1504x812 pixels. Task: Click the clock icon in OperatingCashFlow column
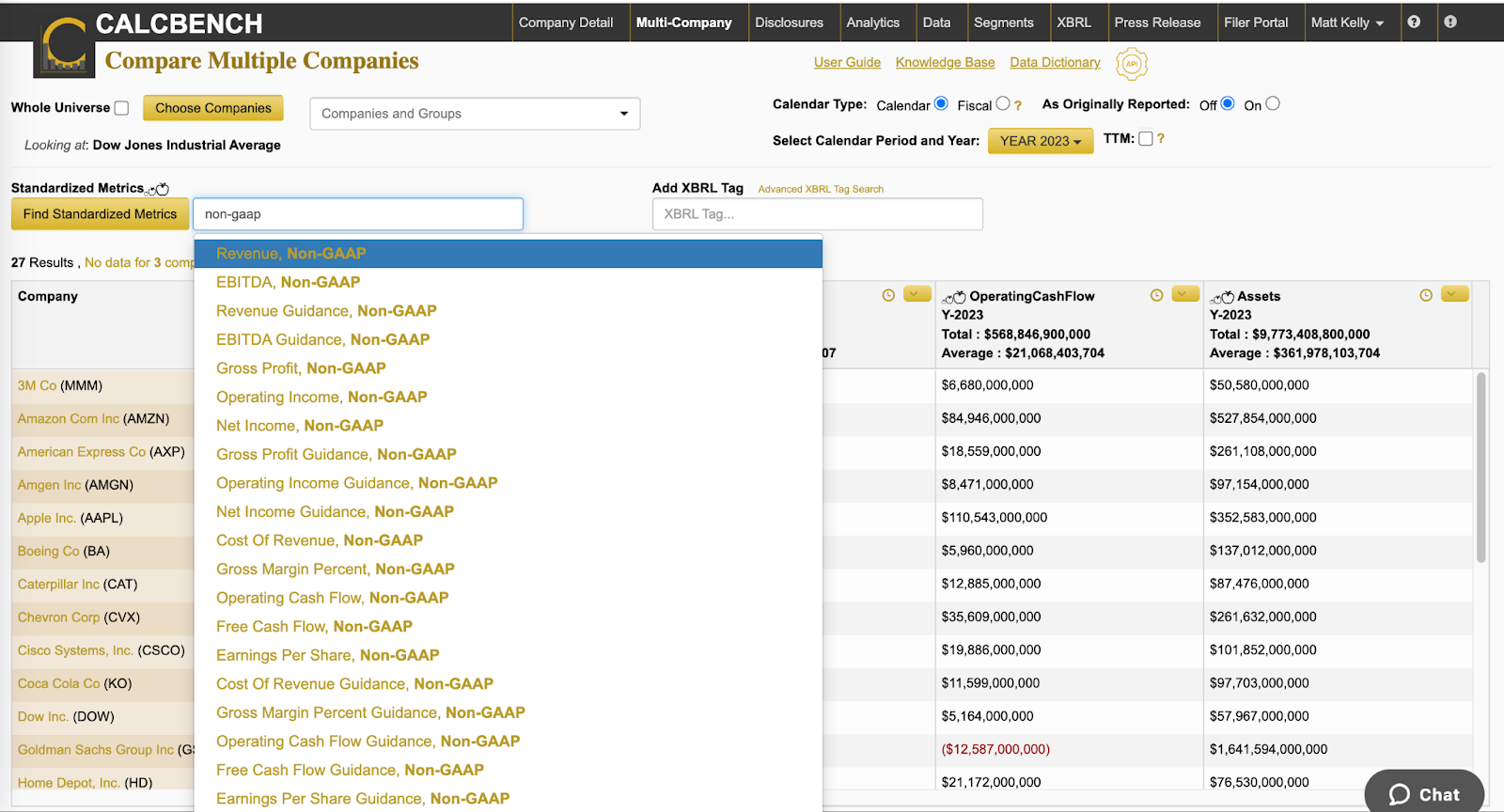tap(1157, 295)
